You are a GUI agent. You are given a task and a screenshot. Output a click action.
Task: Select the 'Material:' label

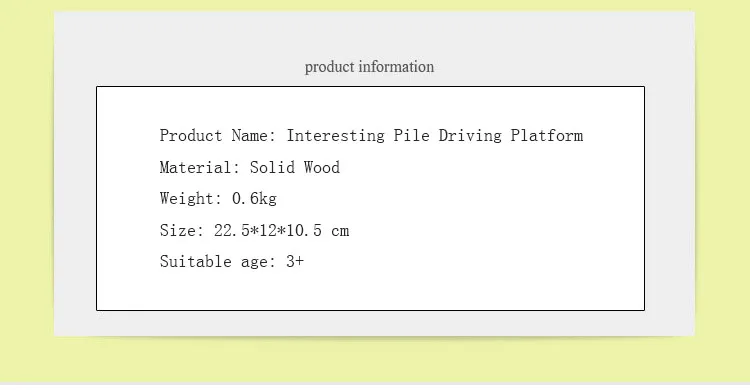click(199, 167)
